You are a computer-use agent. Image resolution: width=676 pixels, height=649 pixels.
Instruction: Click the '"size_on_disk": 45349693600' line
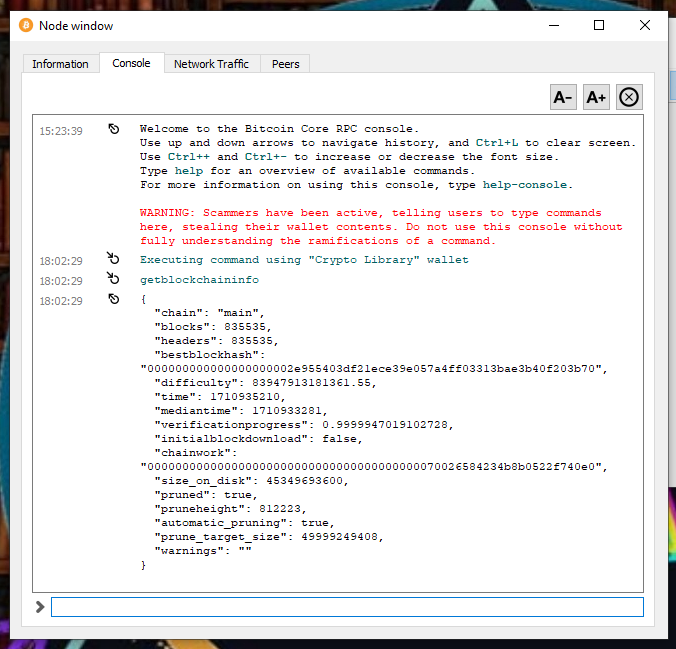click(251, 481)
